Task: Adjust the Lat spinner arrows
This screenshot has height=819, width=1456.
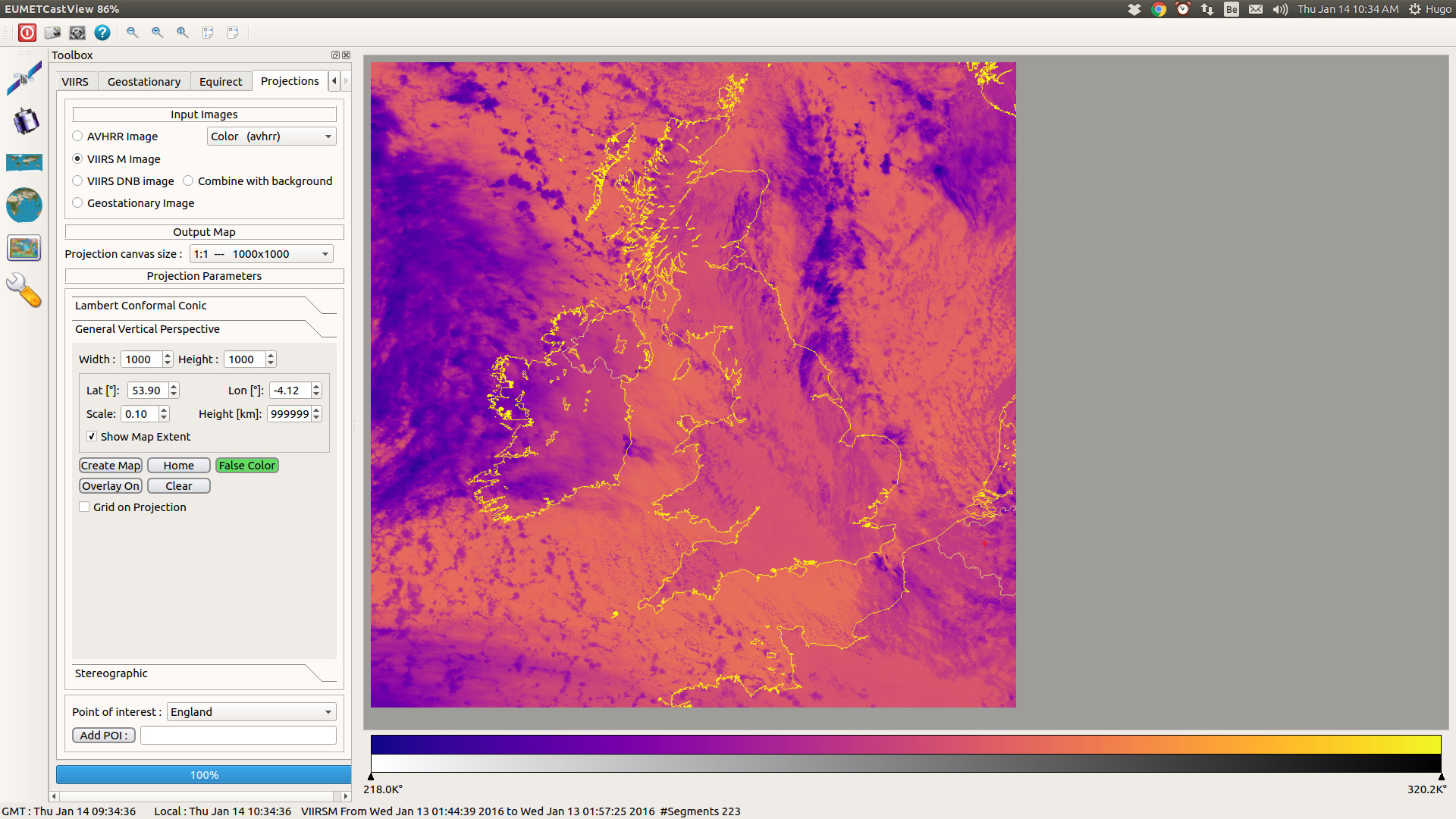Action: pos(174,391)
